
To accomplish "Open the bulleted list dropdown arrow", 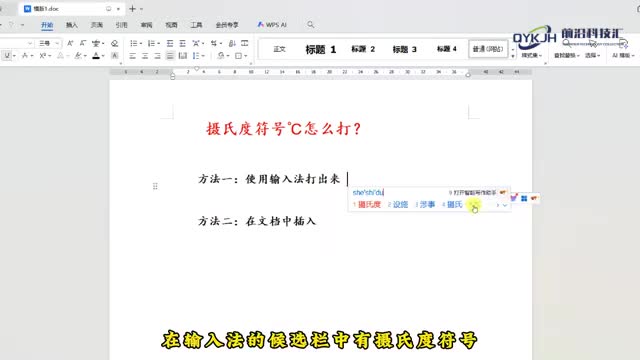I will tap(141, 43).
